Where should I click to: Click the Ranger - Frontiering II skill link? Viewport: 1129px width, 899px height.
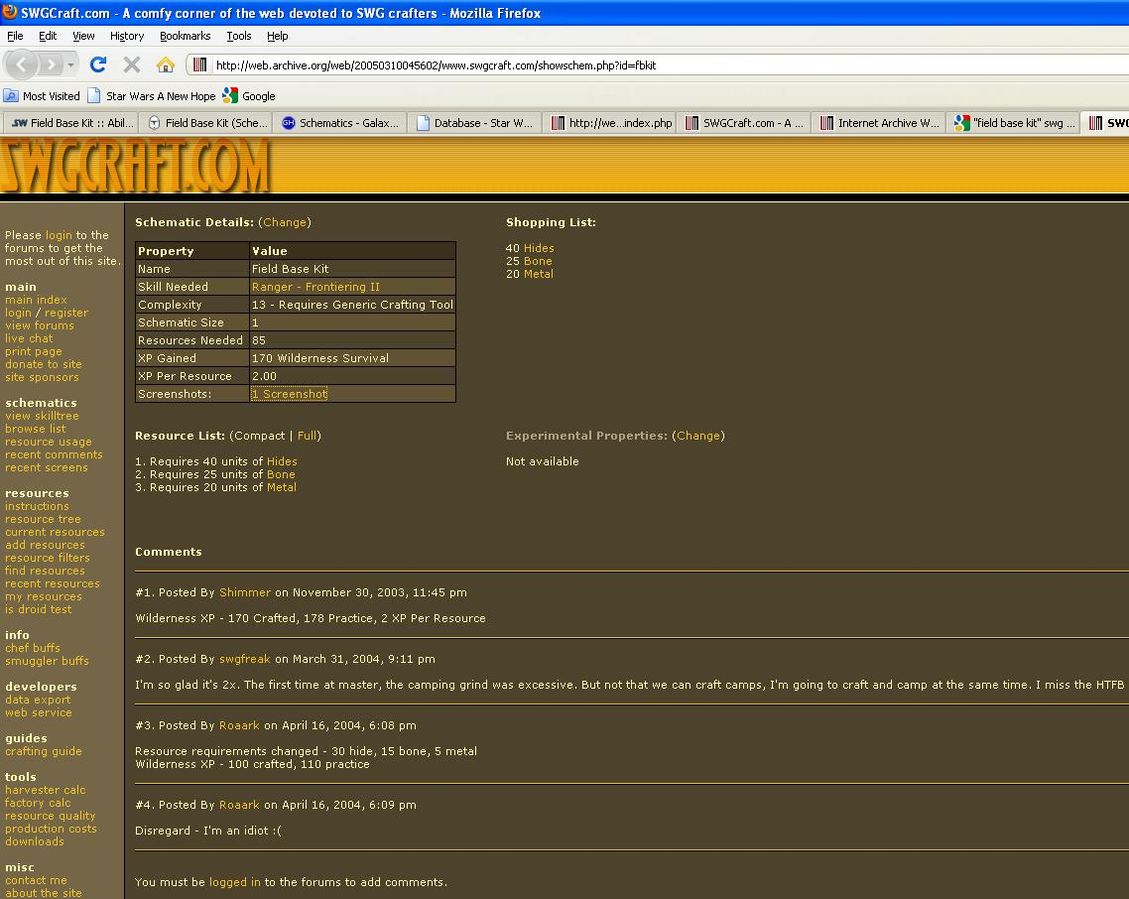click(316, 287)
